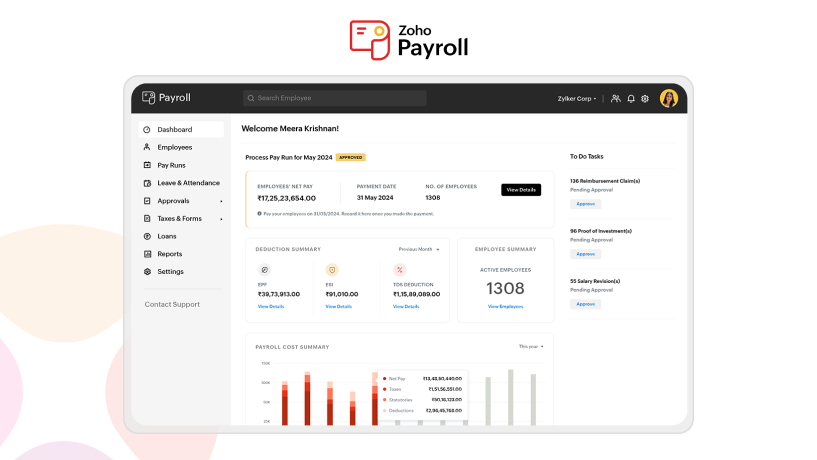Click View Details under ESI
The image size is (817, 460).
point(339,306)
